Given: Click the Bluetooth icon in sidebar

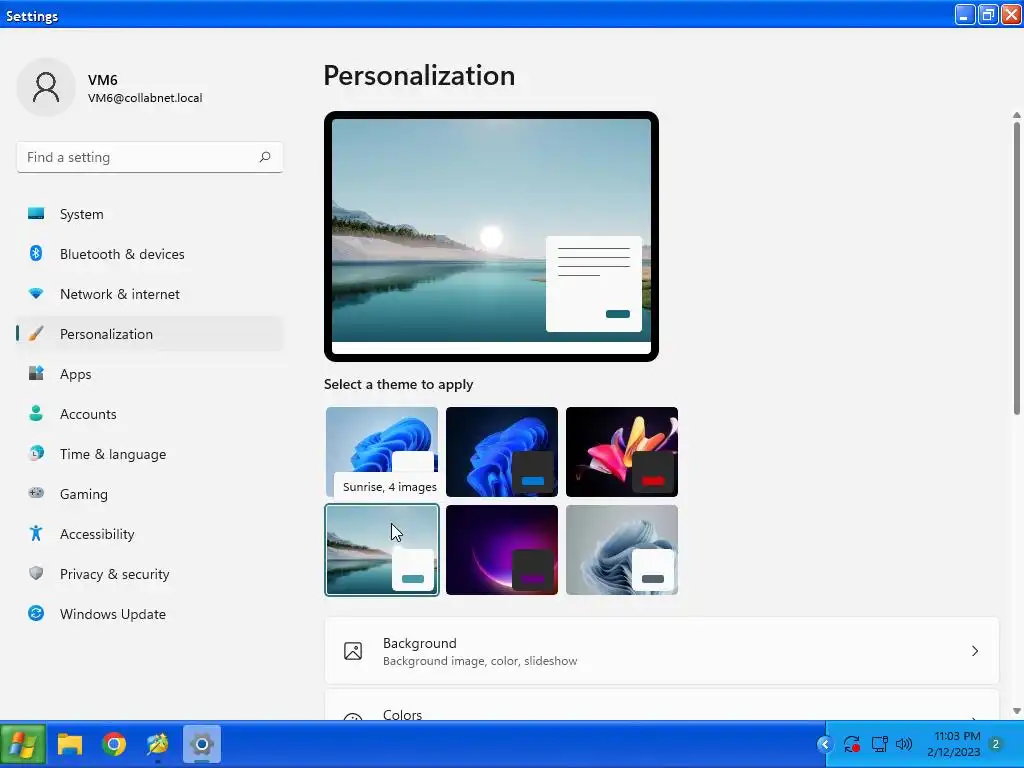Looking at the screenshot, I should (x=36, y=253).
